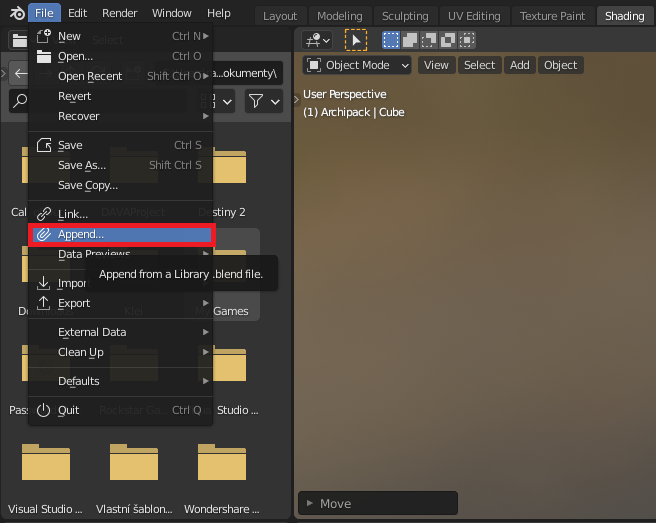Choose Subtract existing selection mode icon
Screen dimensions: 656x523
coord(429,40)
